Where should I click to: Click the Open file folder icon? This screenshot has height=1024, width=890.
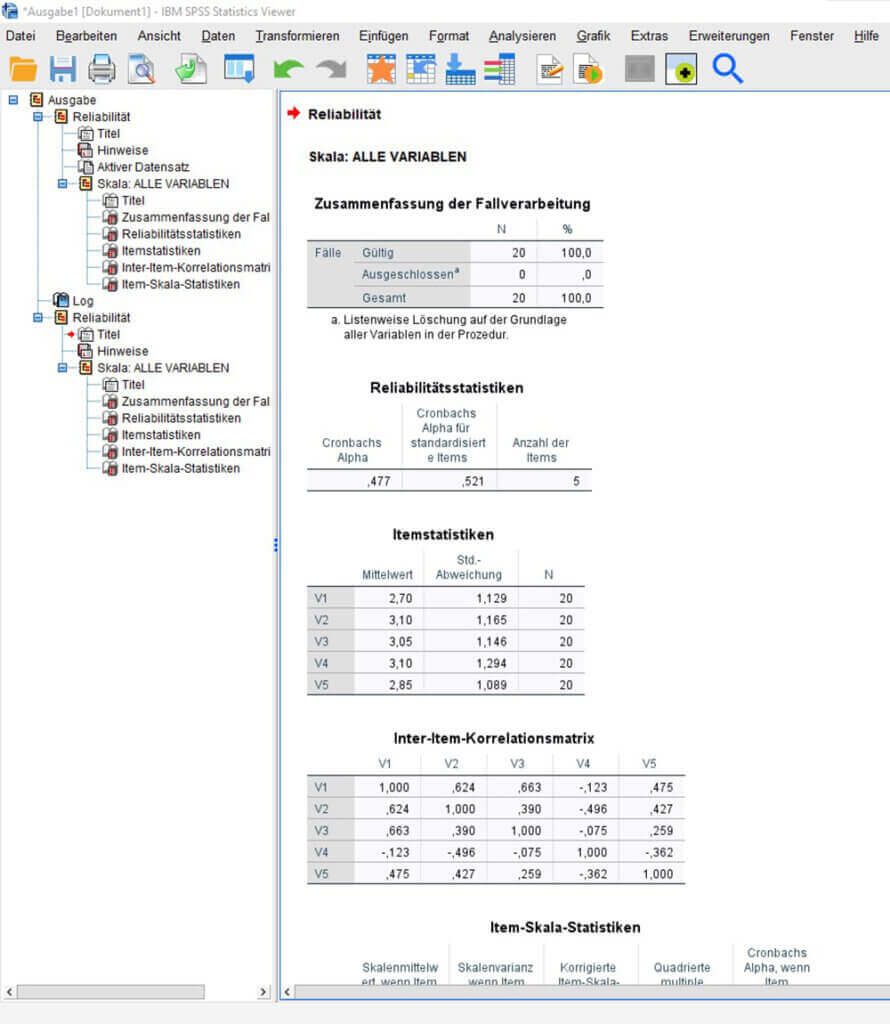[x=23, y=69]
